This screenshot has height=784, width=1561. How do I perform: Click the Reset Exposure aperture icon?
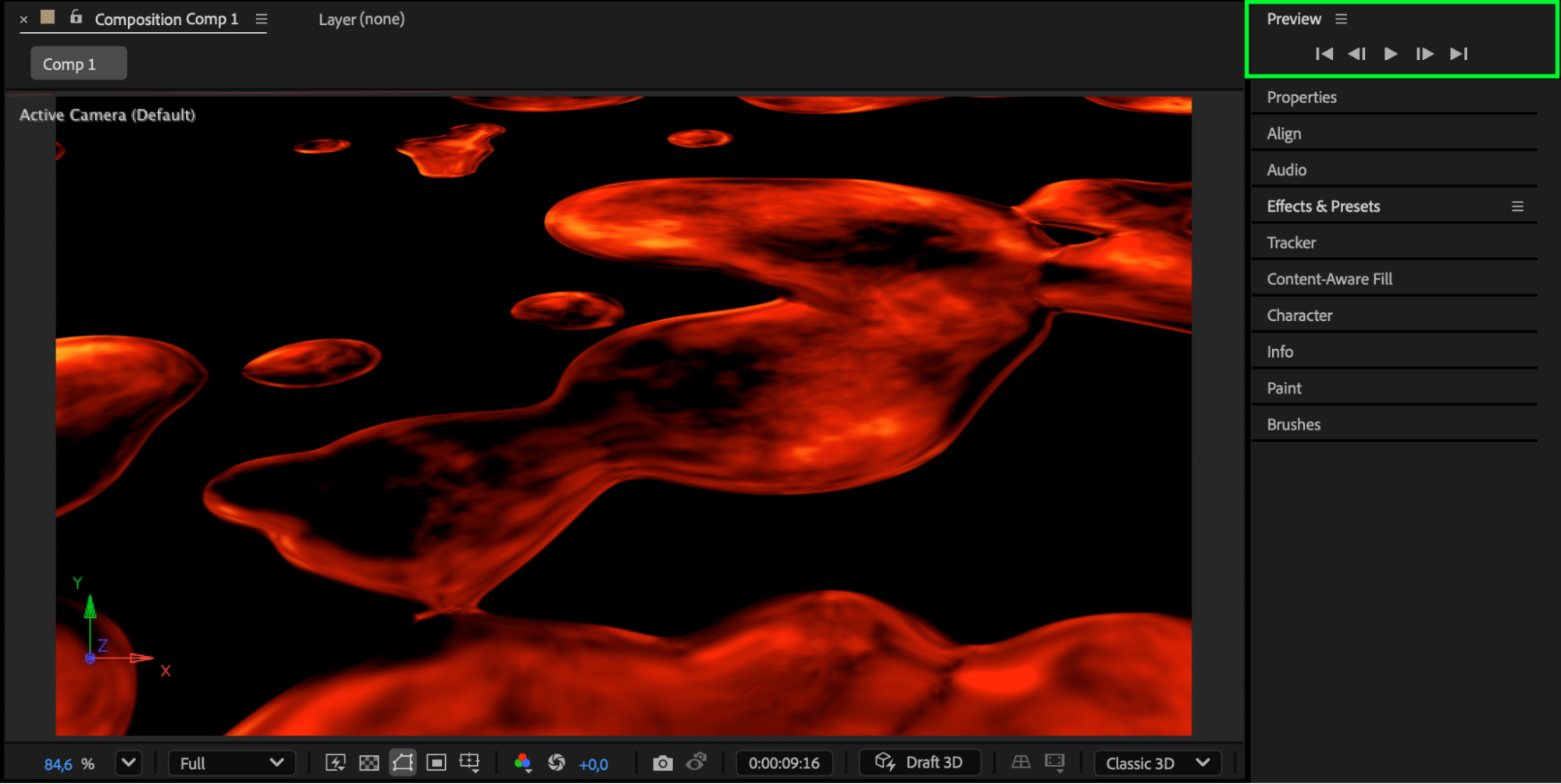point(557,763)
